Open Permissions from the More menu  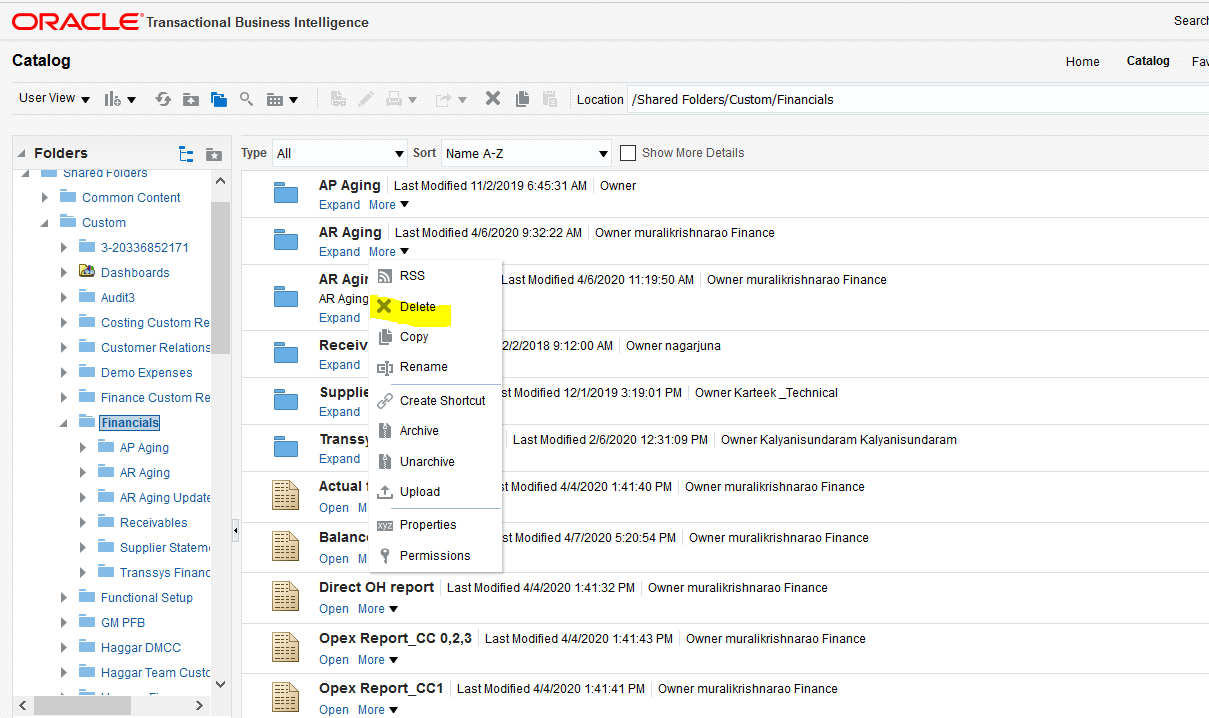click(435, 556)
